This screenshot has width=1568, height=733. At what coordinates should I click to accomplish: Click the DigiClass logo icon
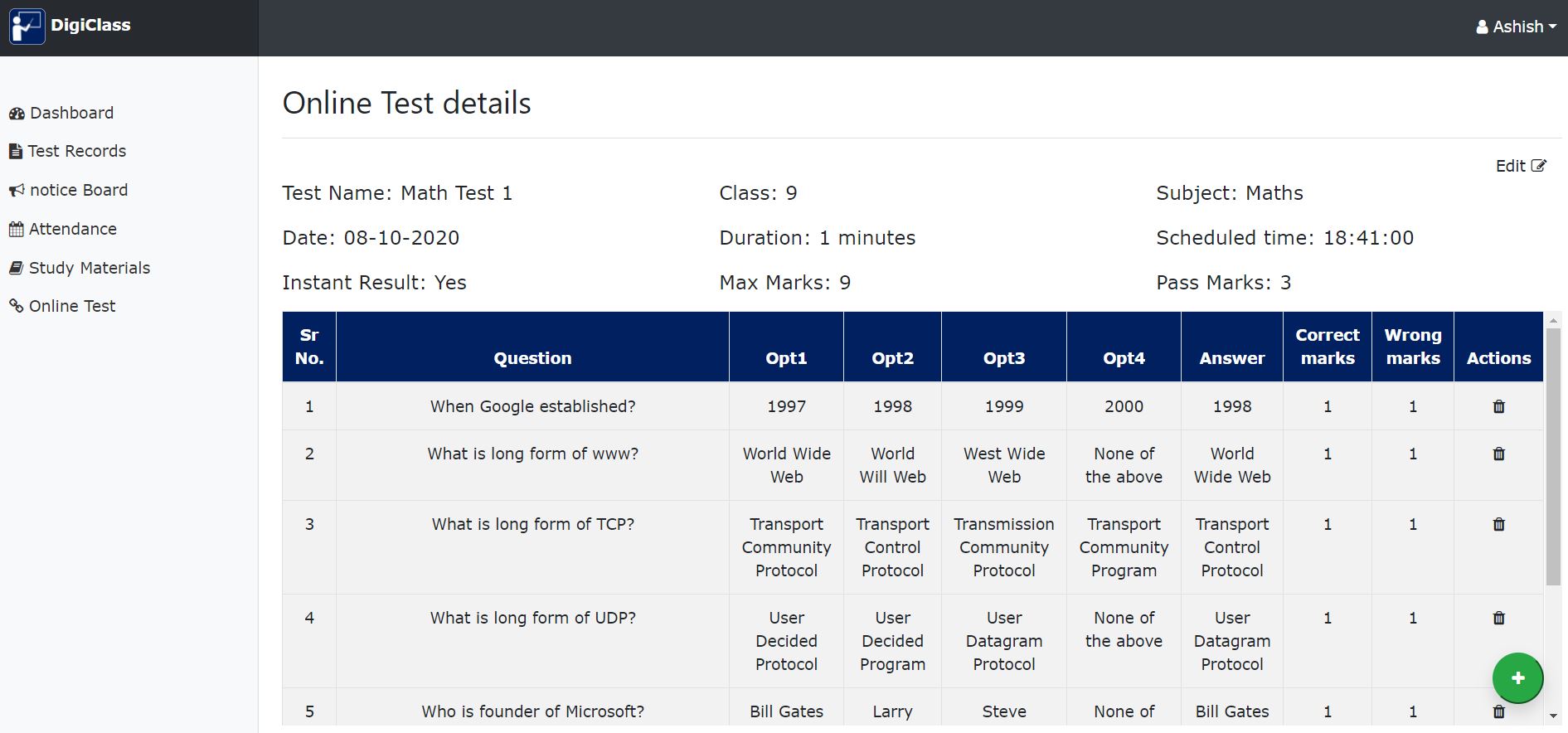click(x=27, y=27)
